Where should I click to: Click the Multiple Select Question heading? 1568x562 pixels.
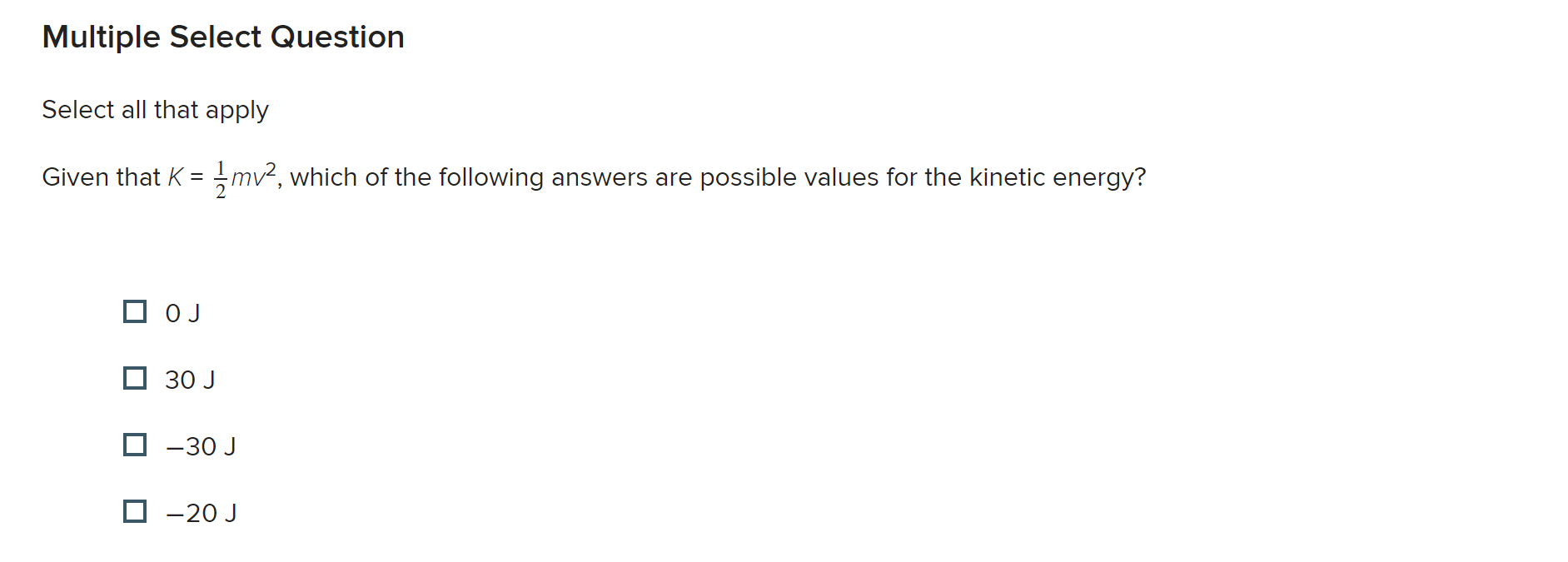click(x=223, y=36)
